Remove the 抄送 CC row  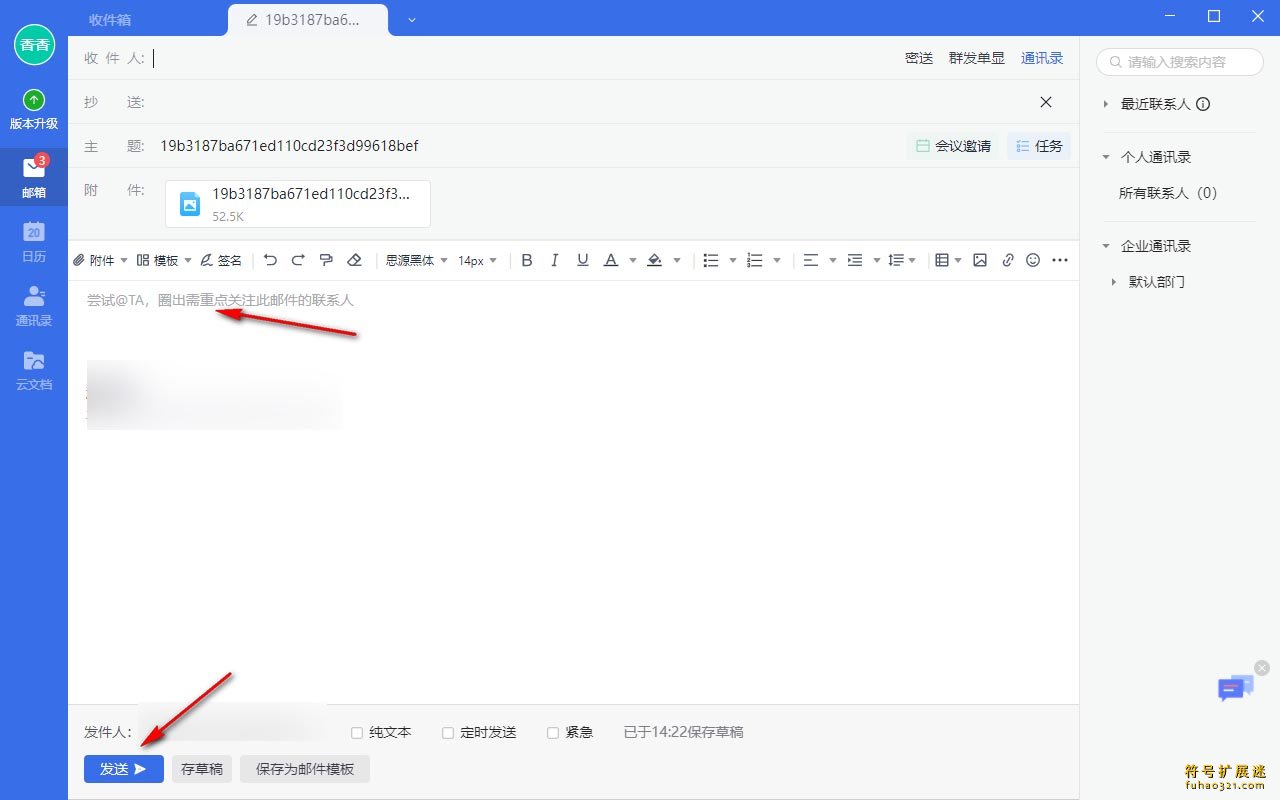click(x=1046, y=102)
